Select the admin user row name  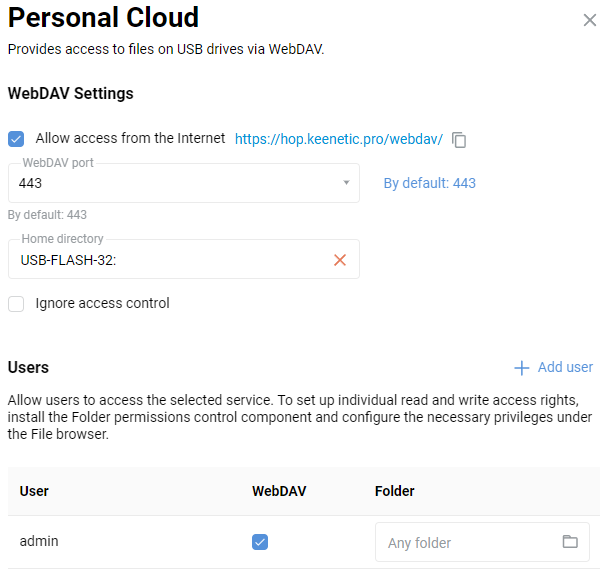coord(39,541)
